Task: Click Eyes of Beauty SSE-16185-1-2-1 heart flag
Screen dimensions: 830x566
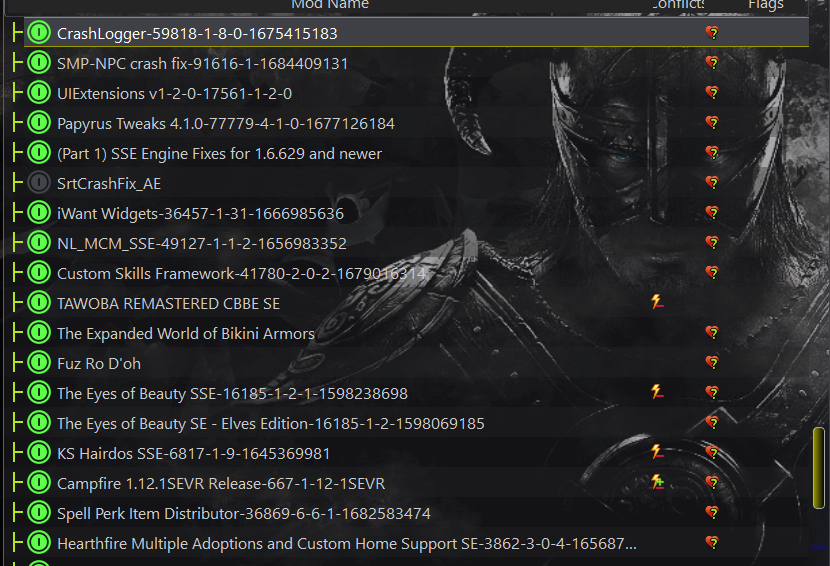Action: point(712,393)
